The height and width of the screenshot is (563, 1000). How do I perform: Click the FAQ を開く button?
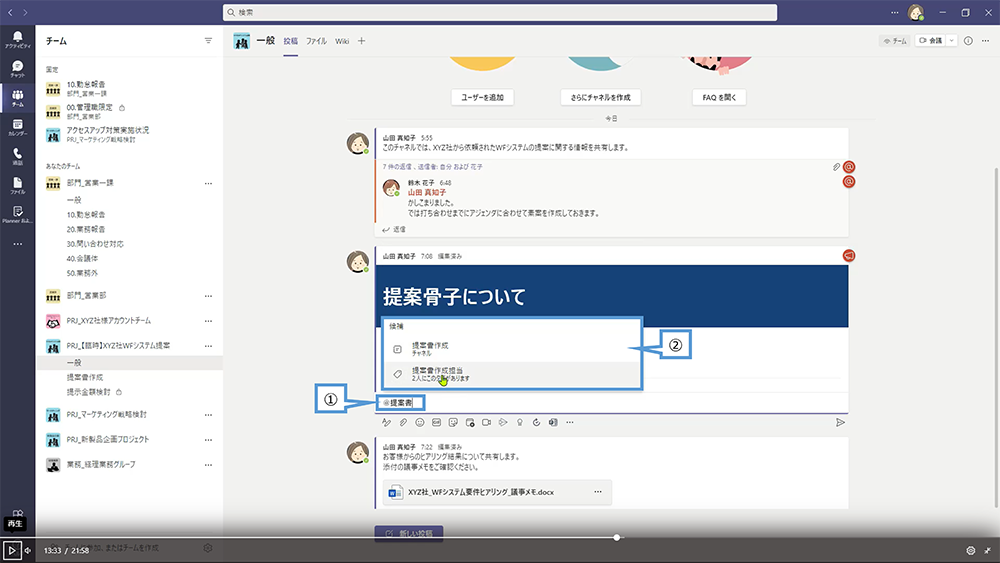click(719, 97)
